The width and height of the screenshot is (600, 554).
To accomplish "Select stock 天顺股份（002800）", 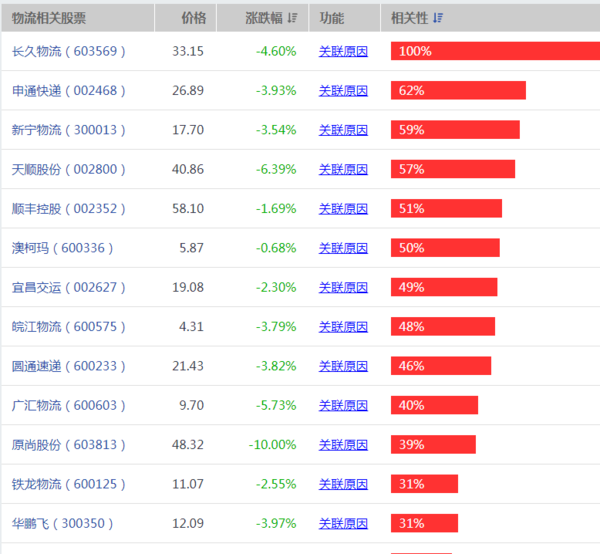I will [68, 169].
